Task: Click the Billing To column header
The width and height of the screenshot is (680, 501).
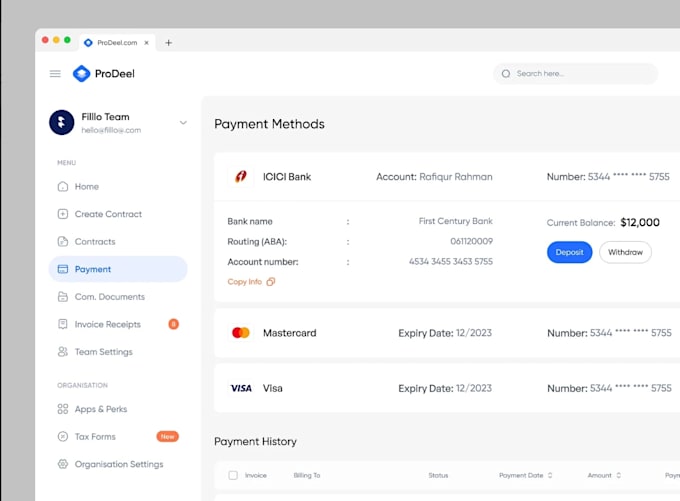Action: 307,475
